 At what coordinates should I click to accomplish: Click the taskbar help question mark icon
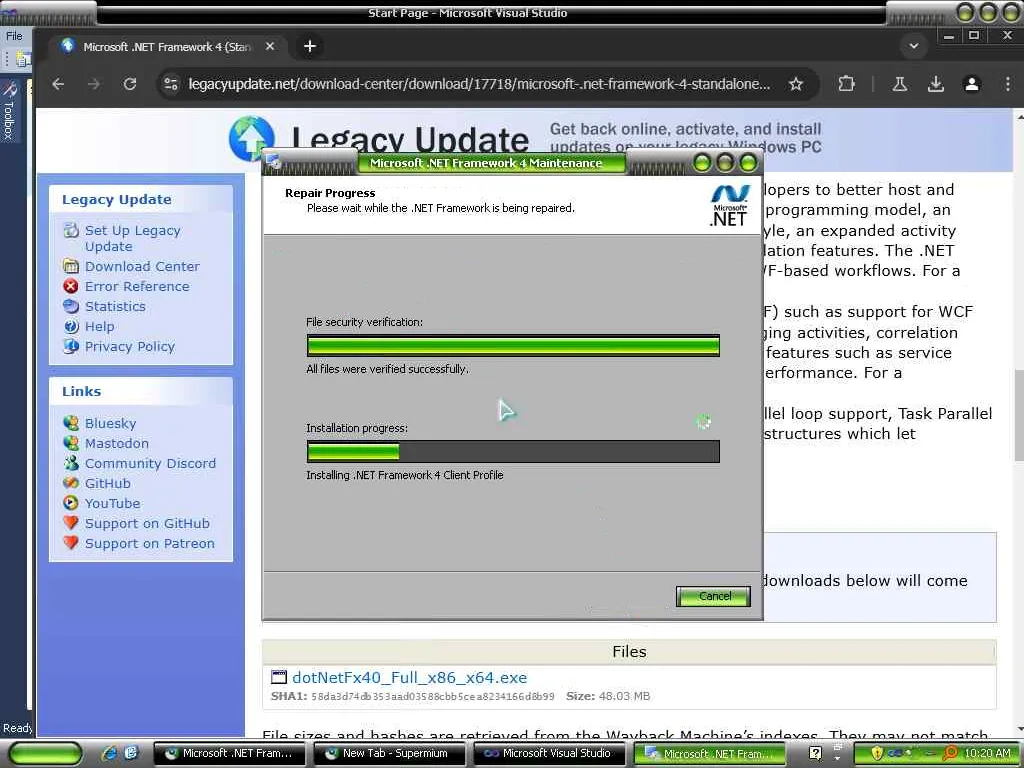[816, 754]
